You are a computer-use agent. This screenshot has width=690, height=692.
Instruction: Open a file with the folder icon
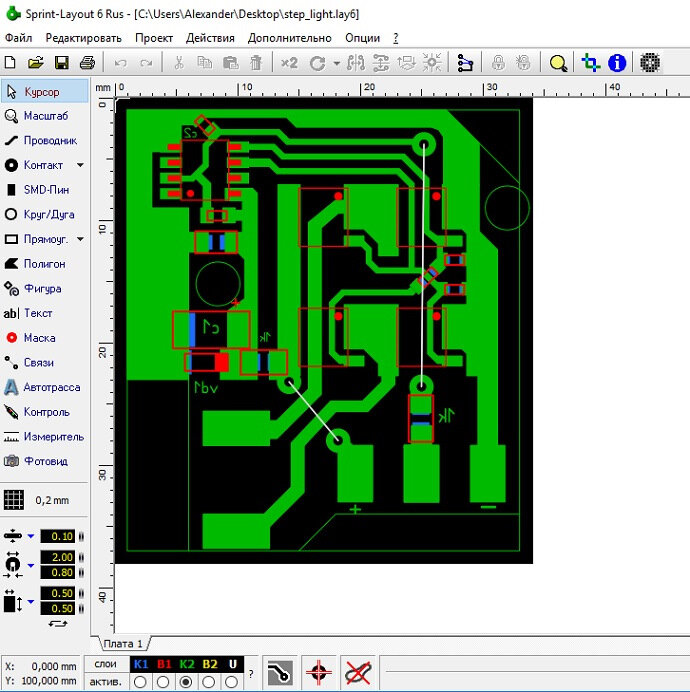tap(35, 62)
